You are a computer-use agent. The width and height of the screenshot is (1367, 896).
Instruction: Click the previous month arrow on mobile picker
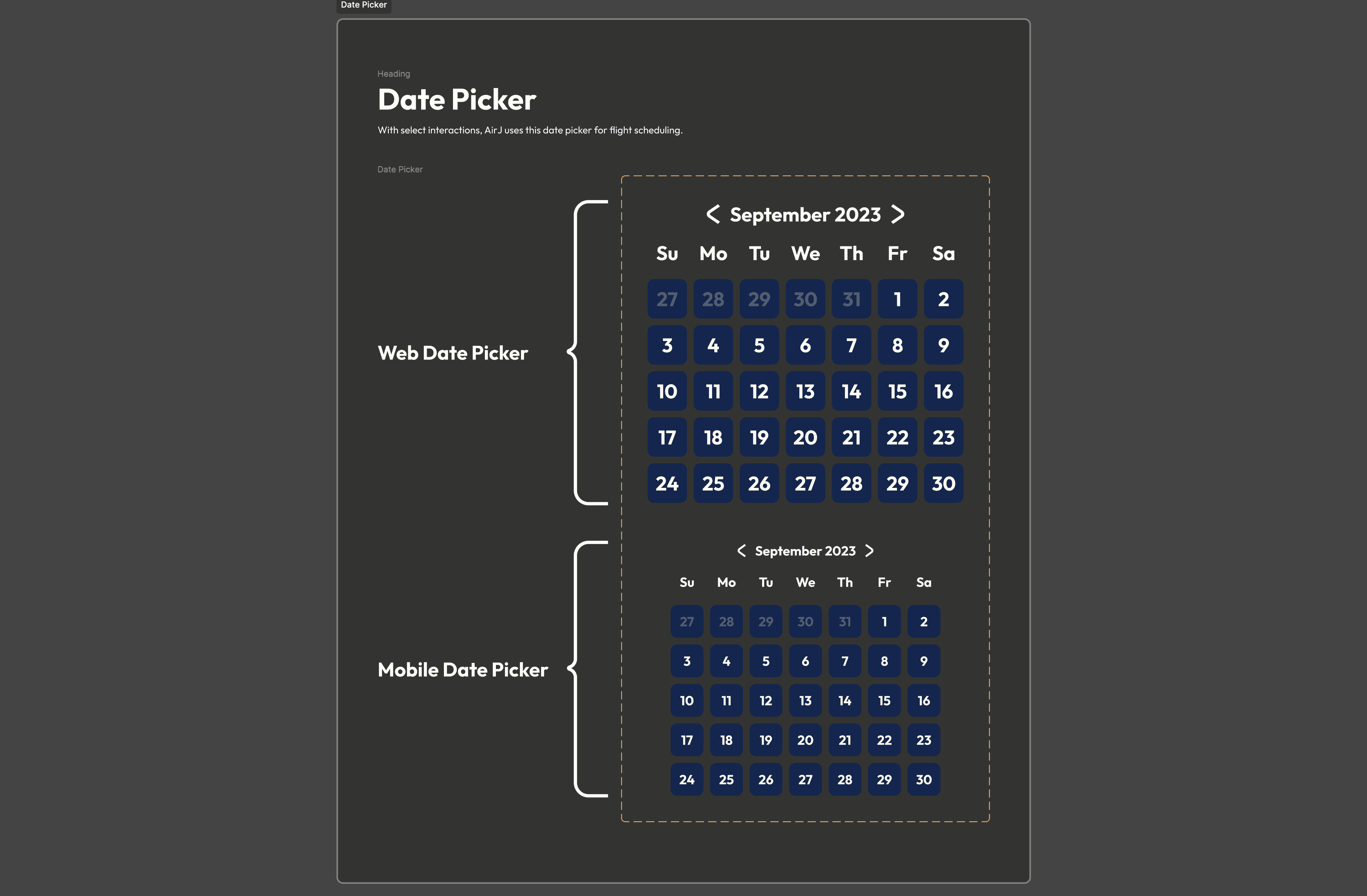coord(740,551)
